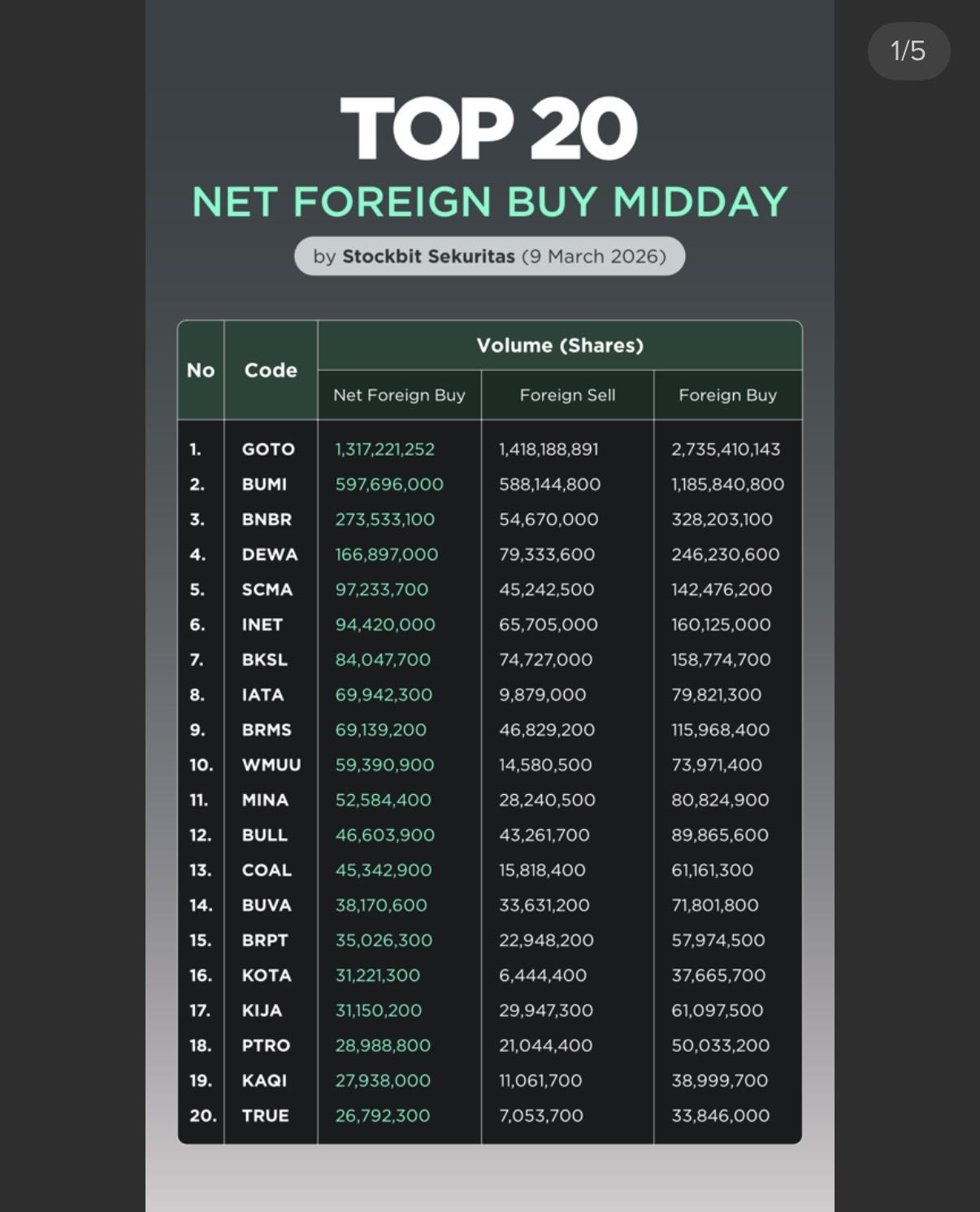Click the No column header
This screenshot has width=980, height=1212.
tap(201, 370)
